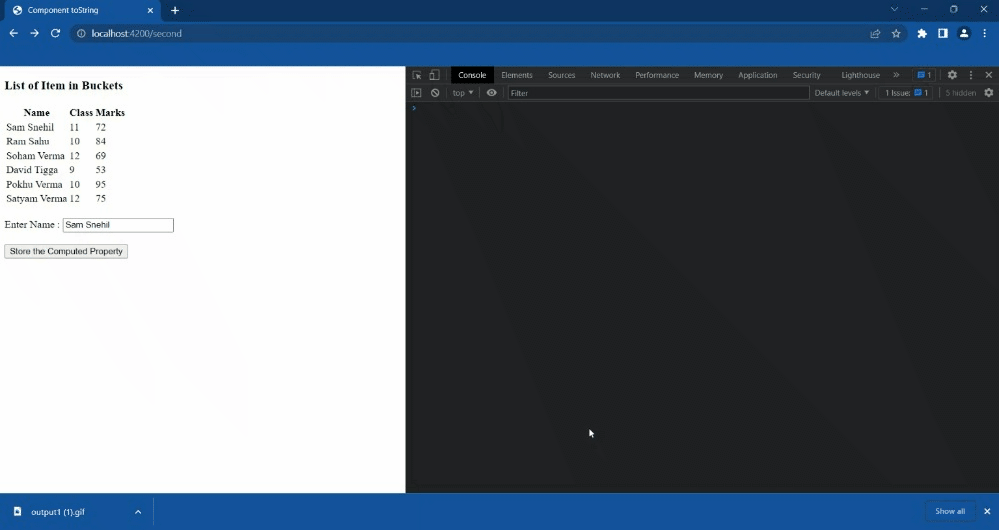The image size is (999, 530).
Task: Click the Marks column header
Action: point(110,113)
